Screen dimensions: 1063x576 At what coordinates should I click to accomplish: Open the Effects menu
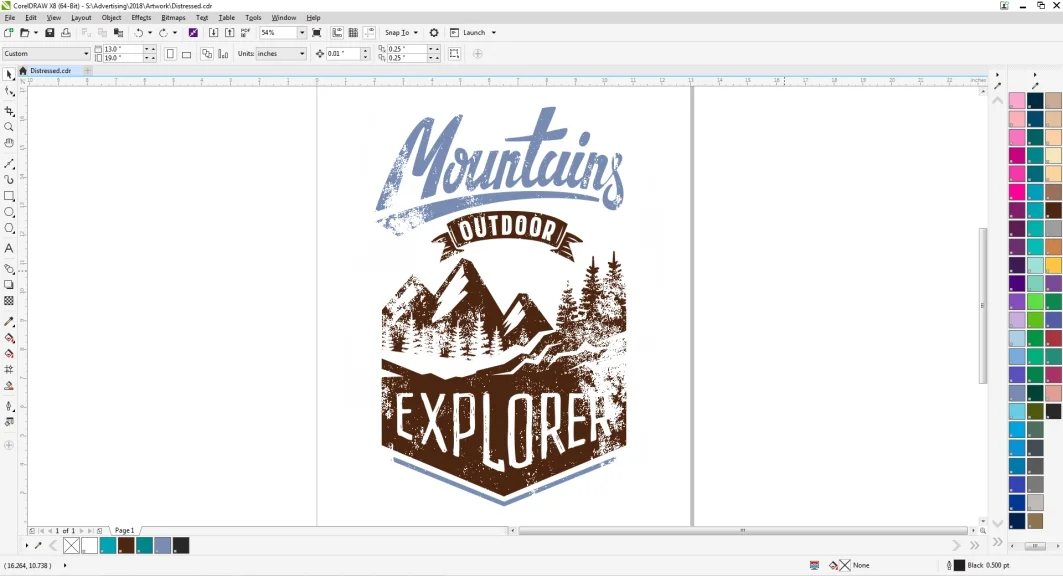pyautogui.click(x=141, y=18)
